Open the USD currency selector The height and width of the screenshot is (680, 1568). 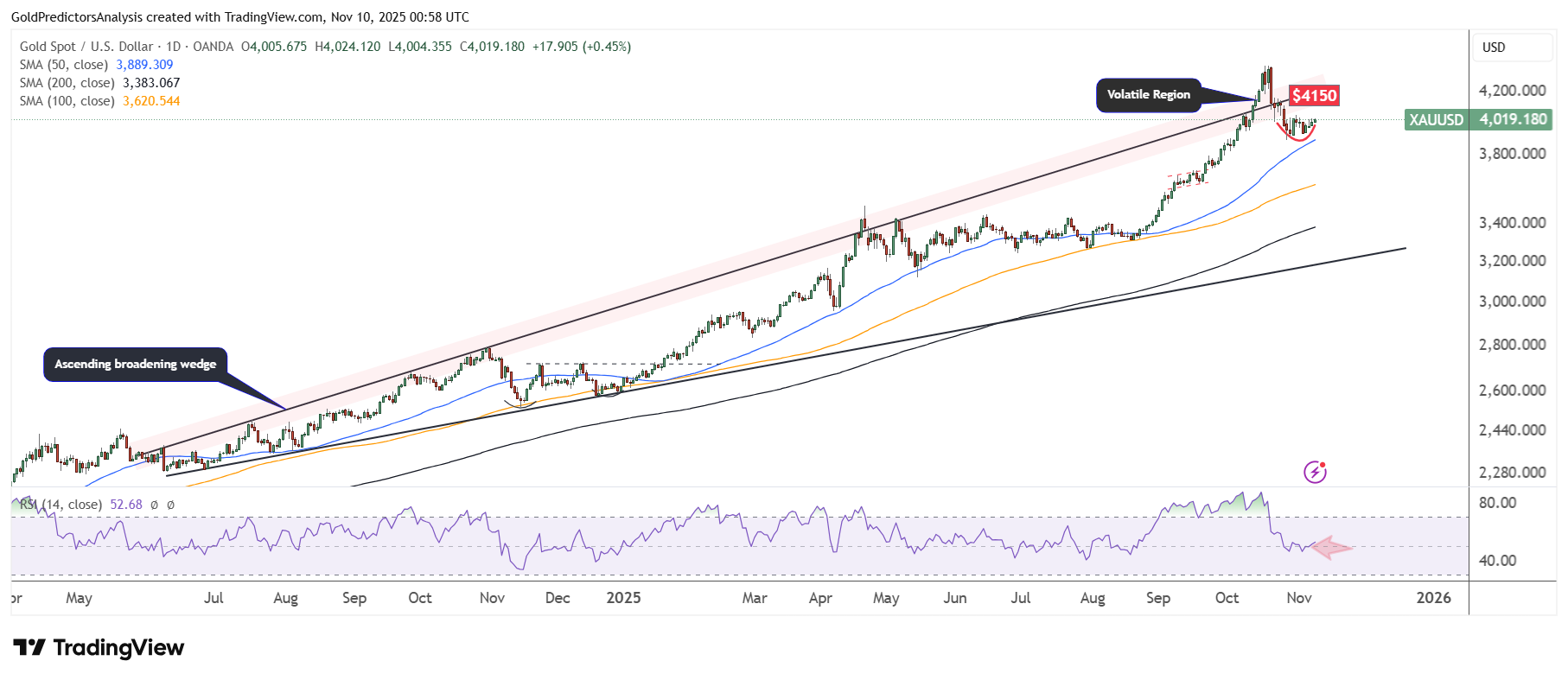click(x=1511, y=48)
